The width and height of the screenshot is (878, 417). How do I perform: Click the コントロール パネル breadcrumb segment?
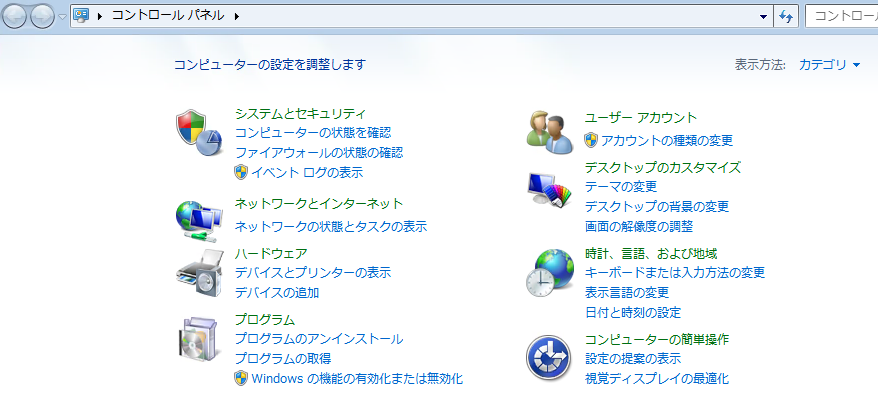pos(168,16)
